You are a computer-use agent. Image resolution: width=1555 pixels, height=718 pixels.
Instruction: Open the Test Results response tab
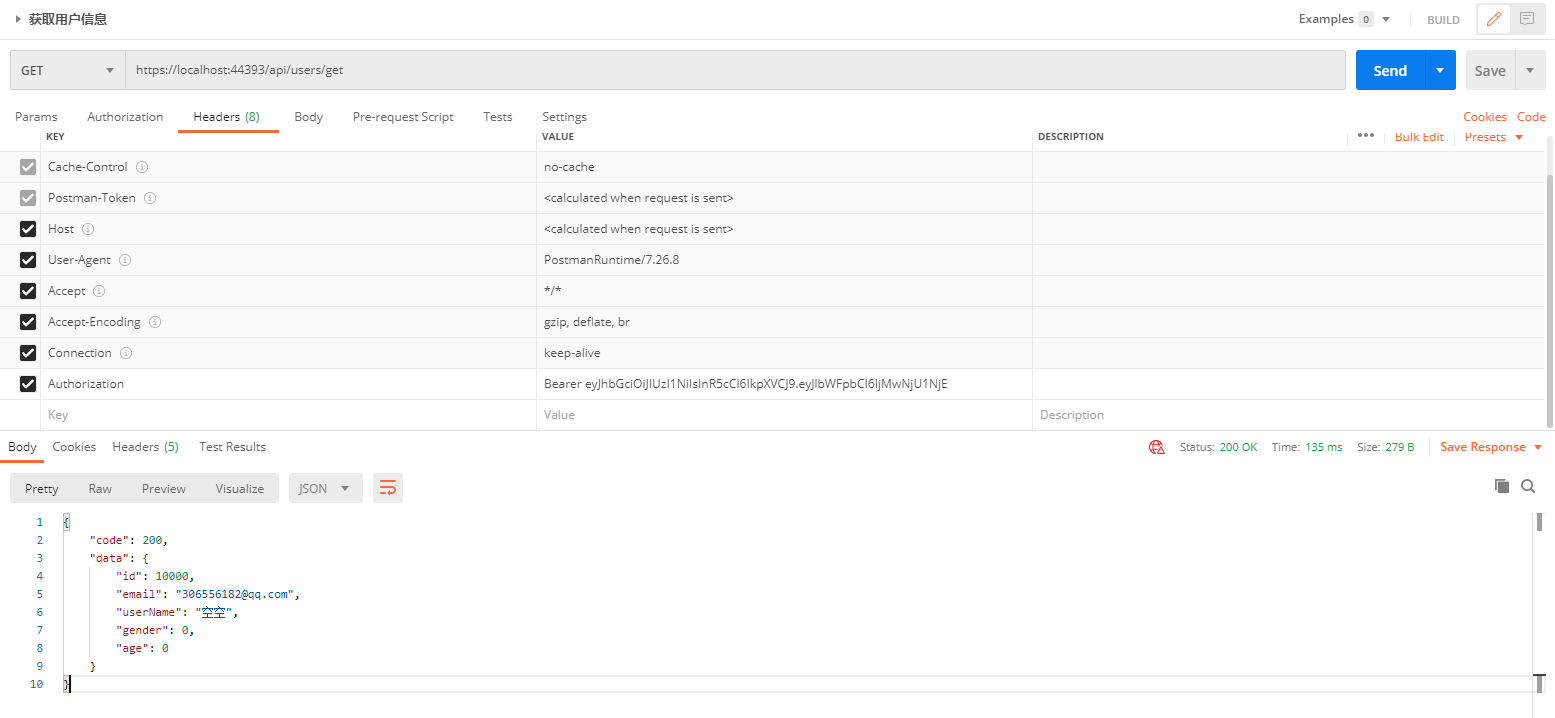[232, 447]
